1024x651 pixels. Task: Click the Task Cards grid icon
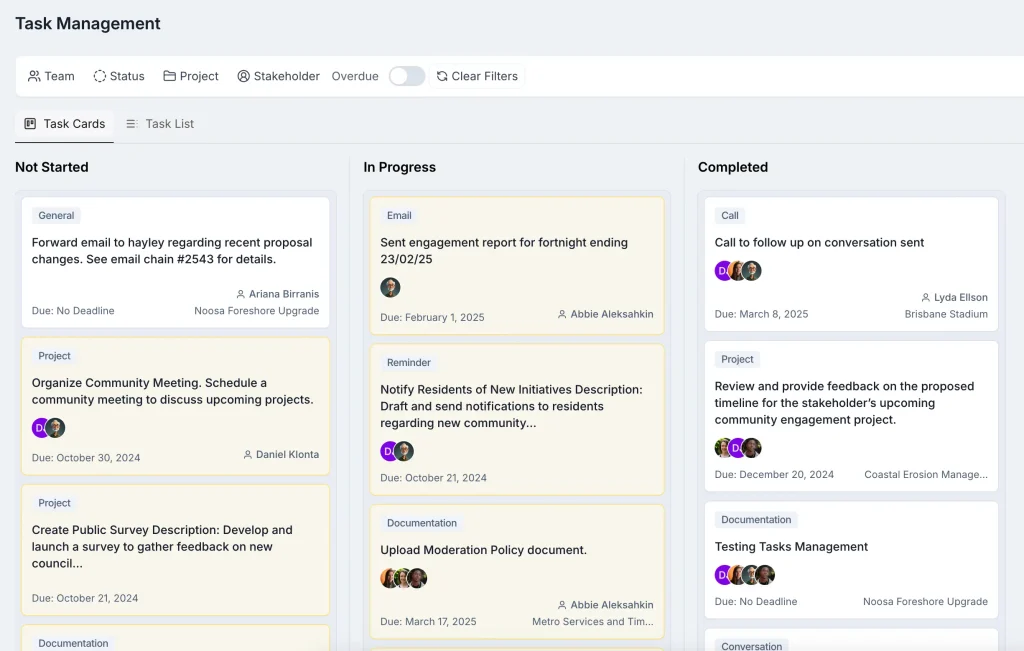(30, 124)
